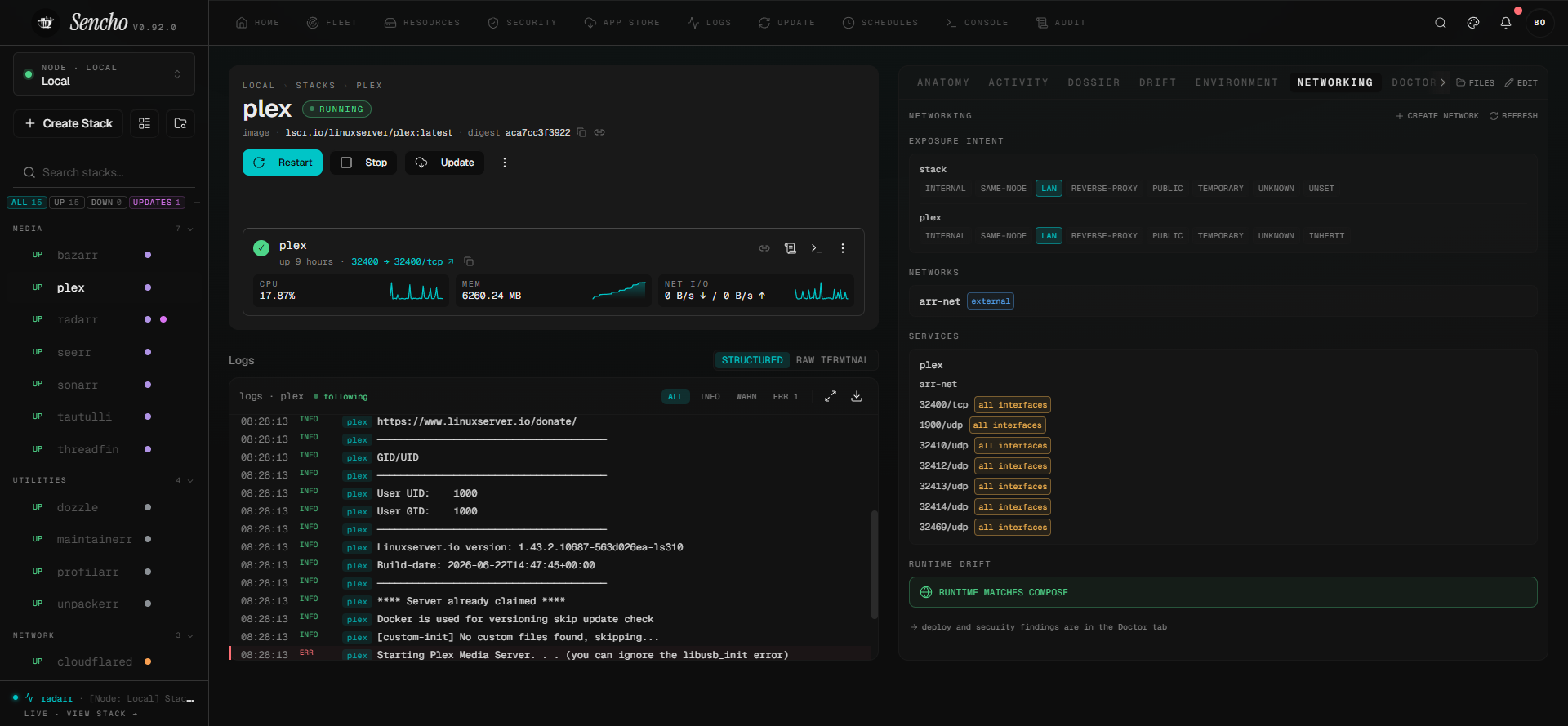Filter stacks by DOWN 0

point(106,203)
